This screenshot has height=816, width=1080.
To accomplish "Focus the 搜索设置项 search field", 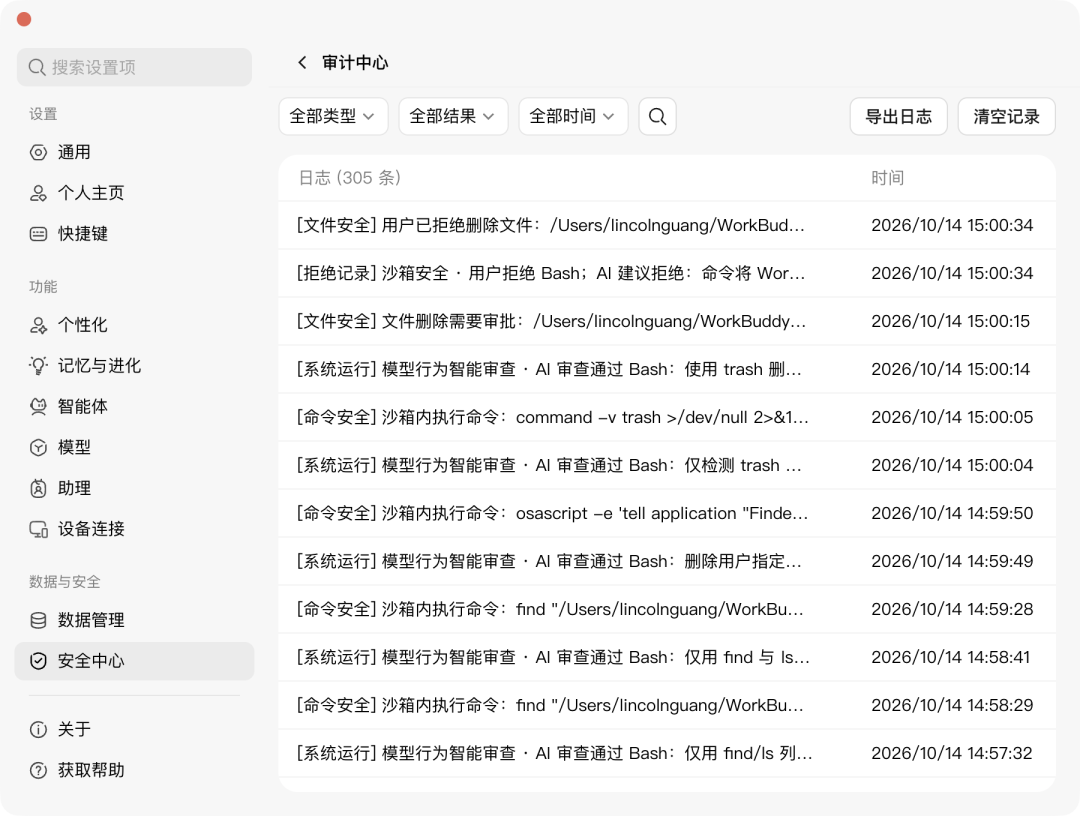I will 134,67.
